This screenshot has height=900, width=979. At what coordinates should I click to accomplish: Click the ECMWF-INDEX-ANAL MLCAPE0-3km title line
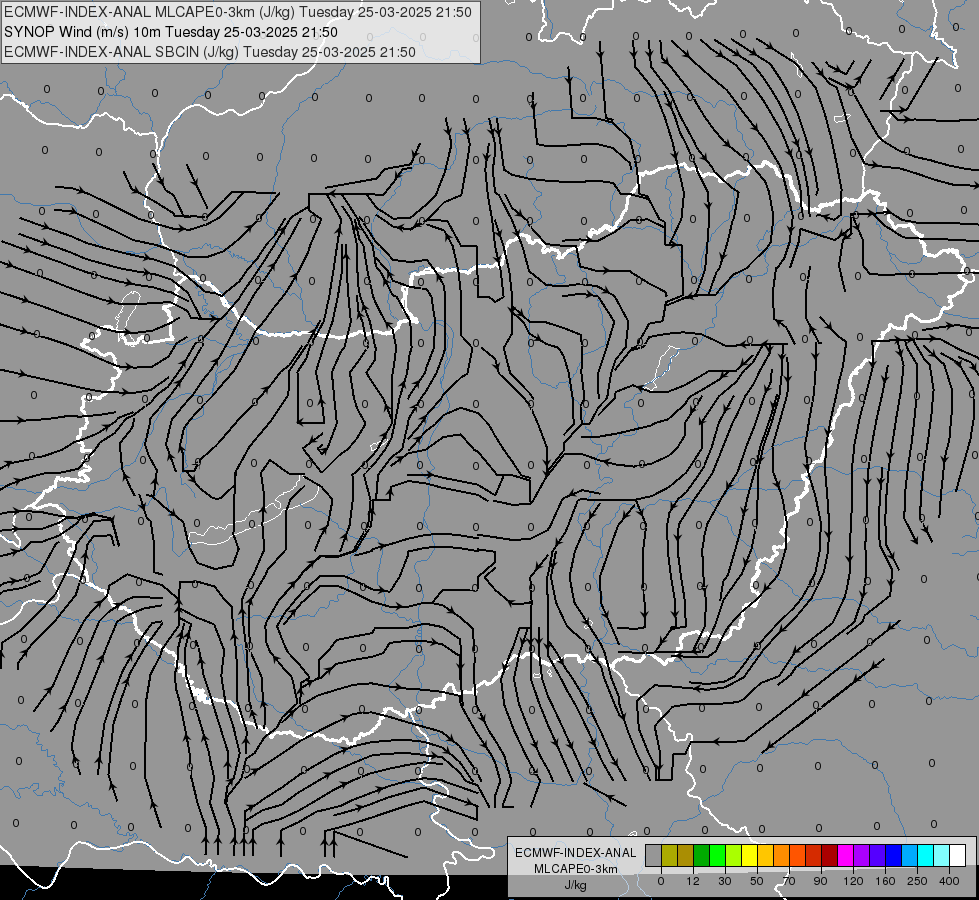point(238,12)
